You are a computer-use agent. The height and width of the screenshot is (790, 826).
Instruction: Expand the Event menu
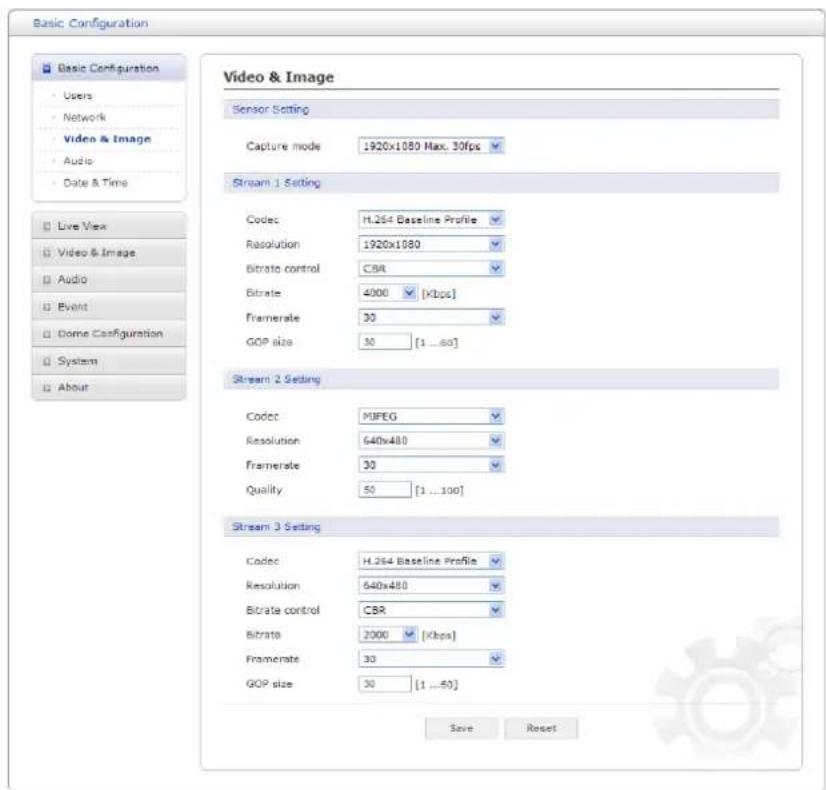109,307
